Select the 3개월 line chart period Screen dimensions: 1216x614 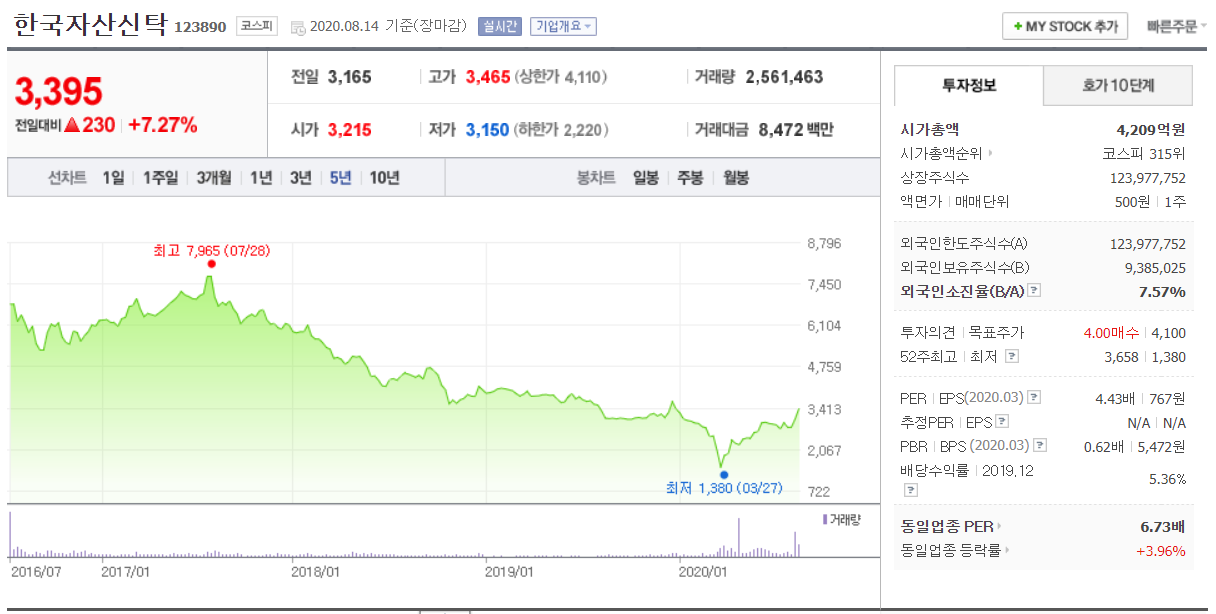pyautogui.click(x=214, y=178)
